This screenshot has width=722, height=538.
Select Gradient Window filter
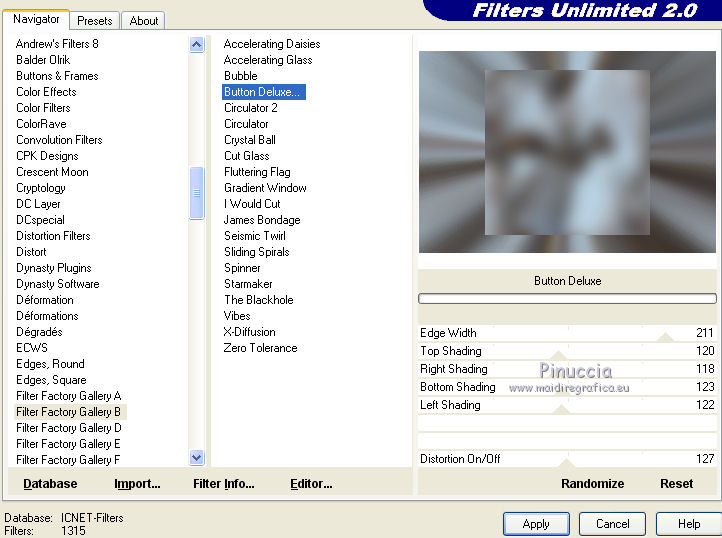(x=265, y=188)
